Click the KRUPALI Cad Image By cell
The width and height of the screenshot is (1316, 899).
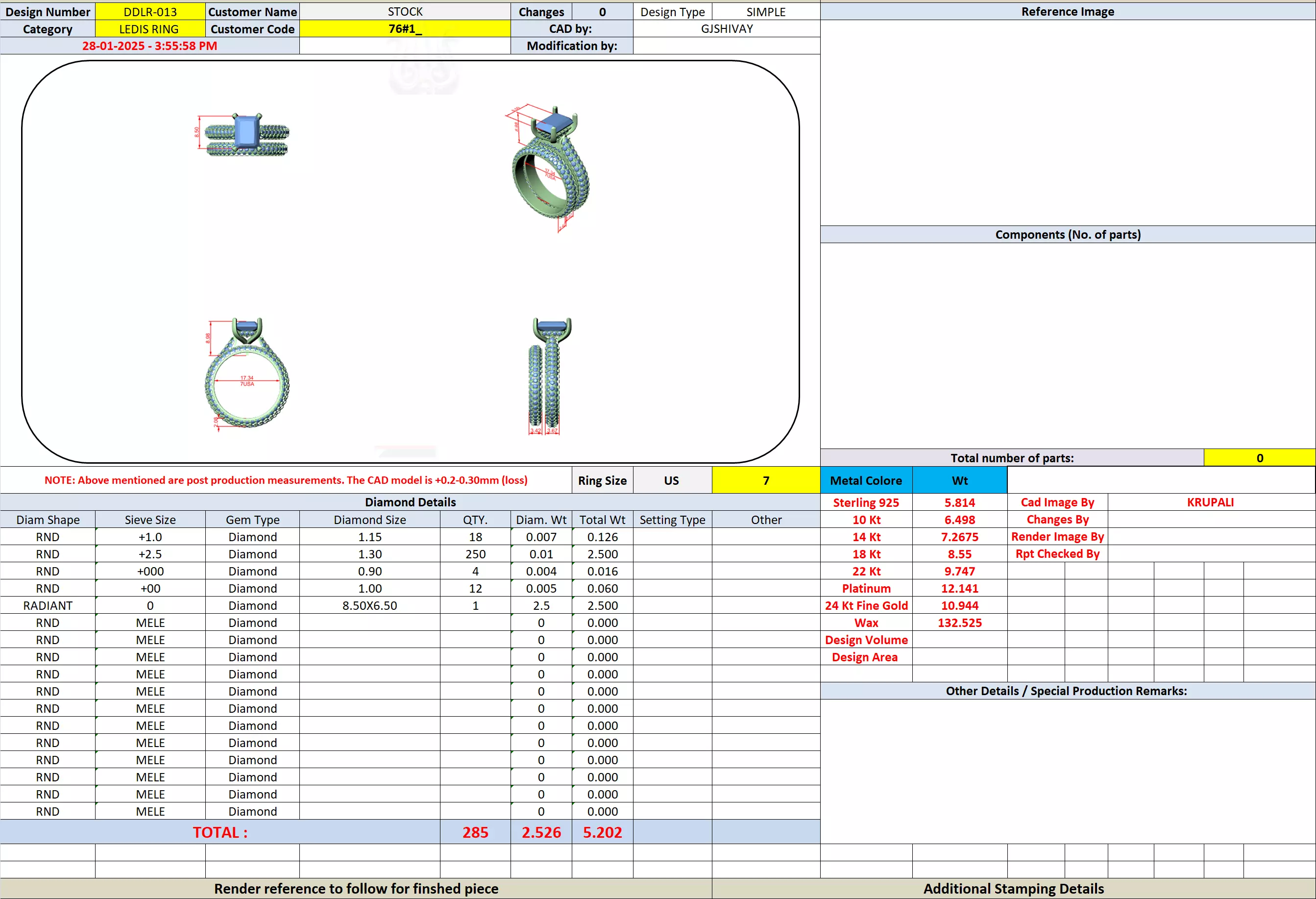click(x=1210, y=502)
